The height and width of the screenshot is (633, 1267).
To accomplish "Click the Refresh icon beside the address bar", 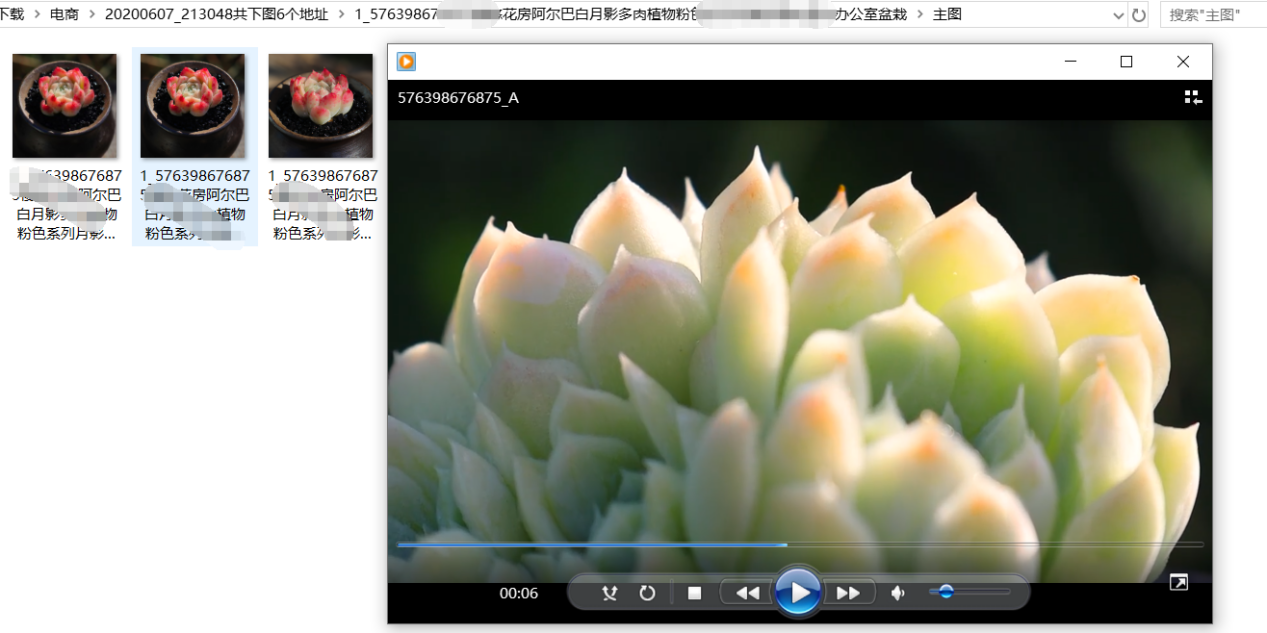I will (x=1140, y=15).
